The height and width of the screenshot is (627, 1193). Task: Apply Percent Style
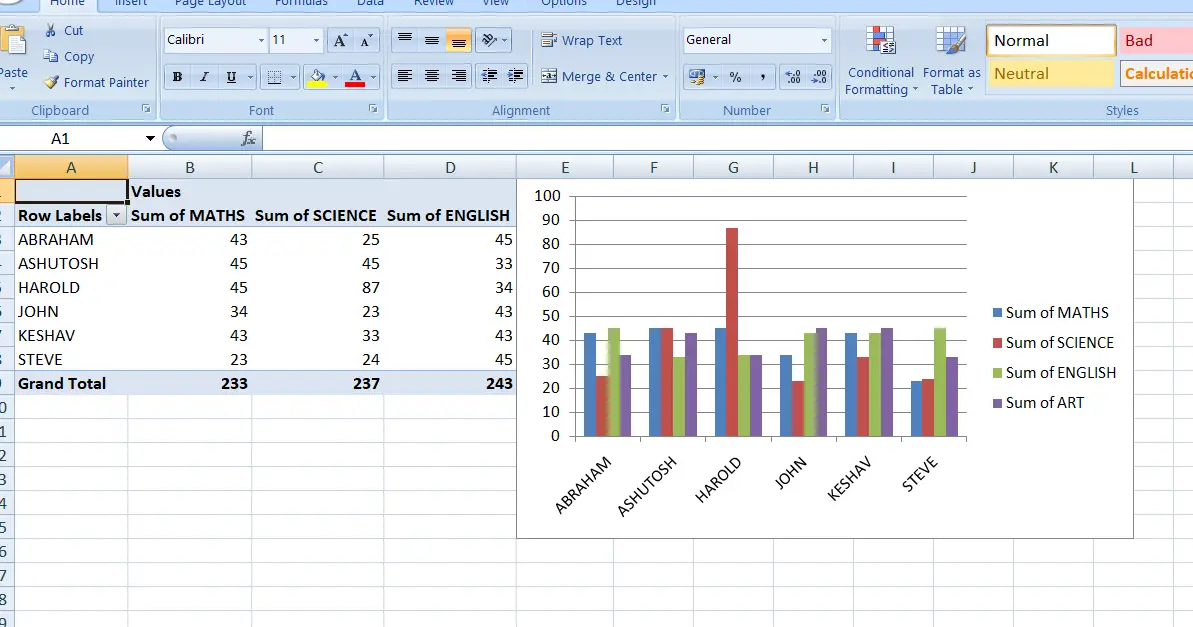coord(735,77)
